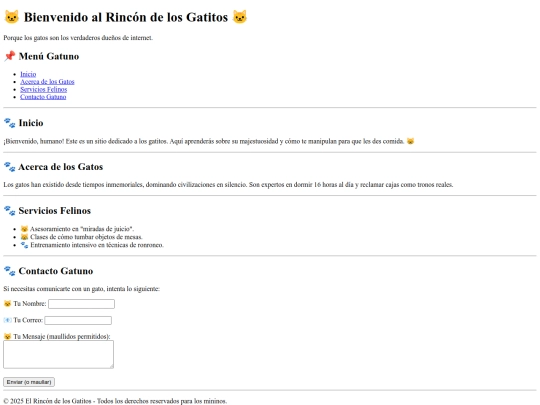540x405 pixels.
Task: Click into the Tu Nombre field
Action: 81,304
